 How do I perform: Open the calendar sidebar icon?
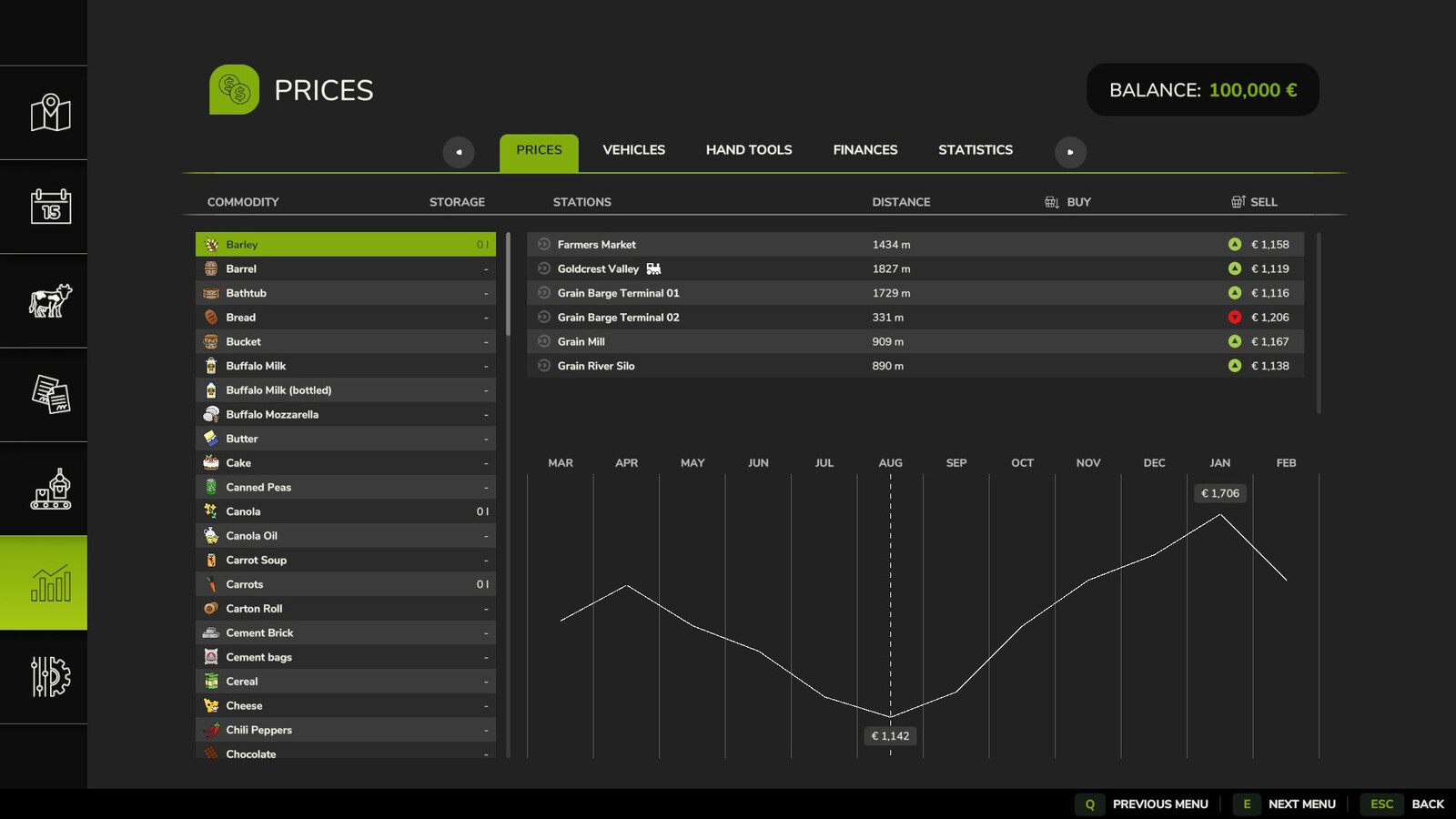coord(50,207)
